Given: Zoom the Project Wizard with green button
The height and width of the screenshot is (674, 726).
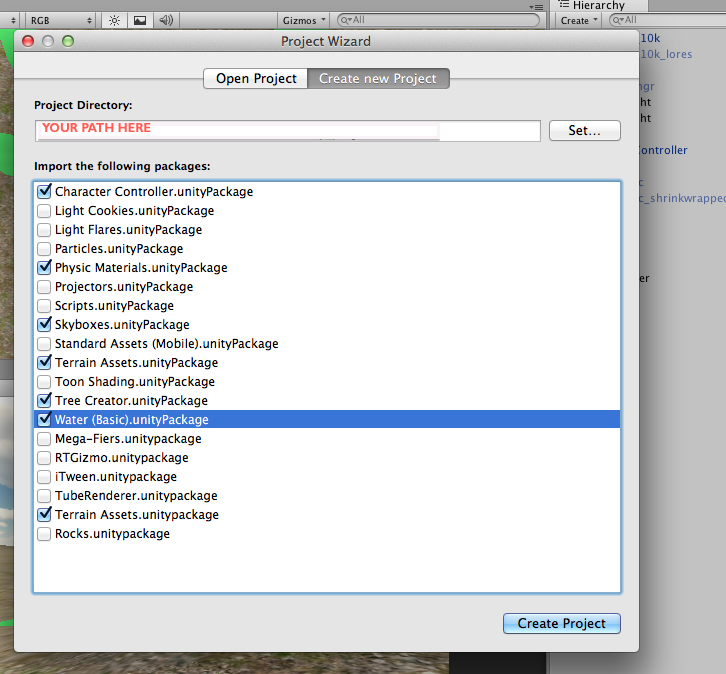Looking at the screenshot, I should click(x=68, y=41).
